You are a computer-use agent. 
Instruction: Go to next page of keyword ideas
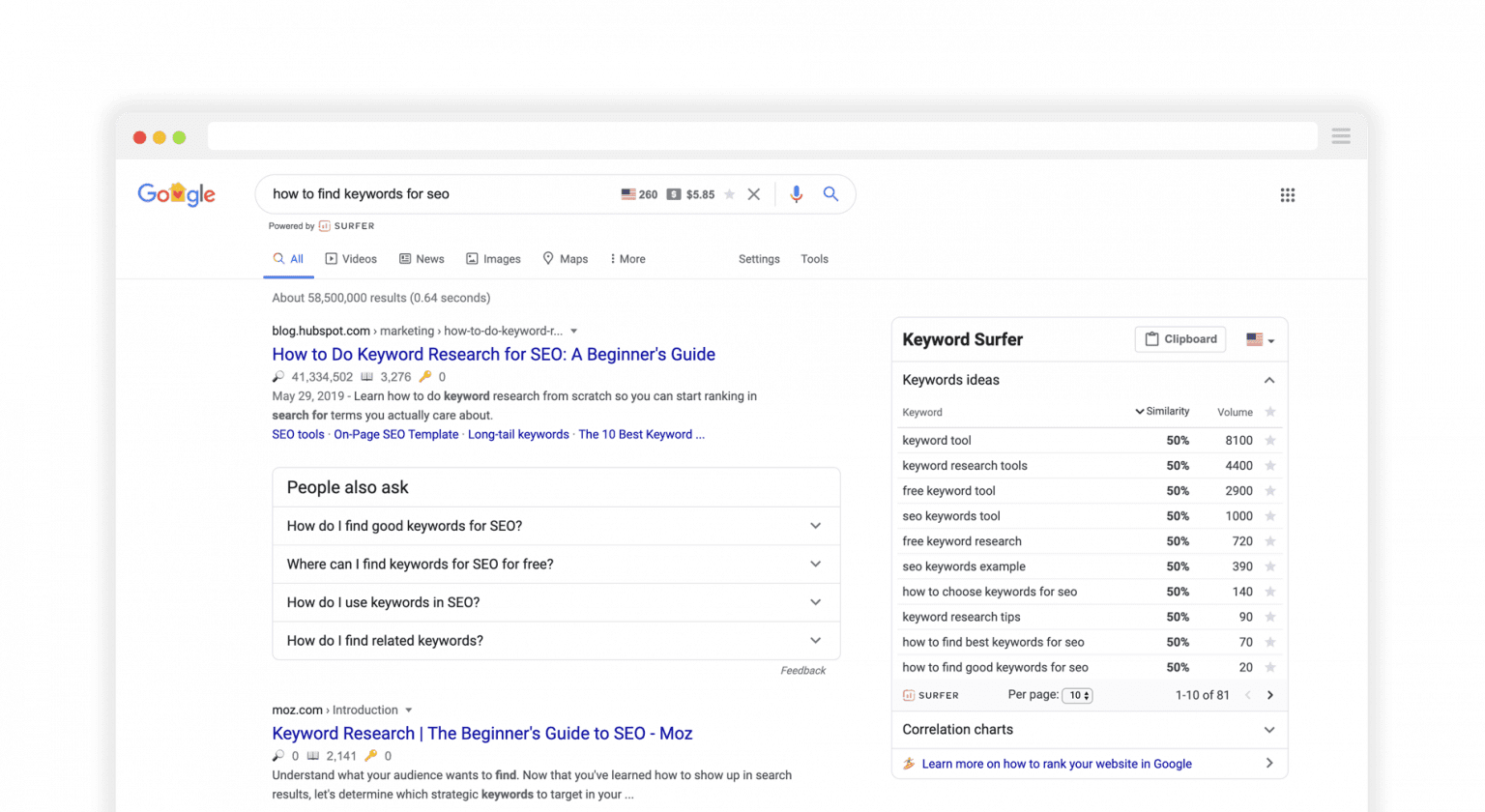[x=1270, y=695]
